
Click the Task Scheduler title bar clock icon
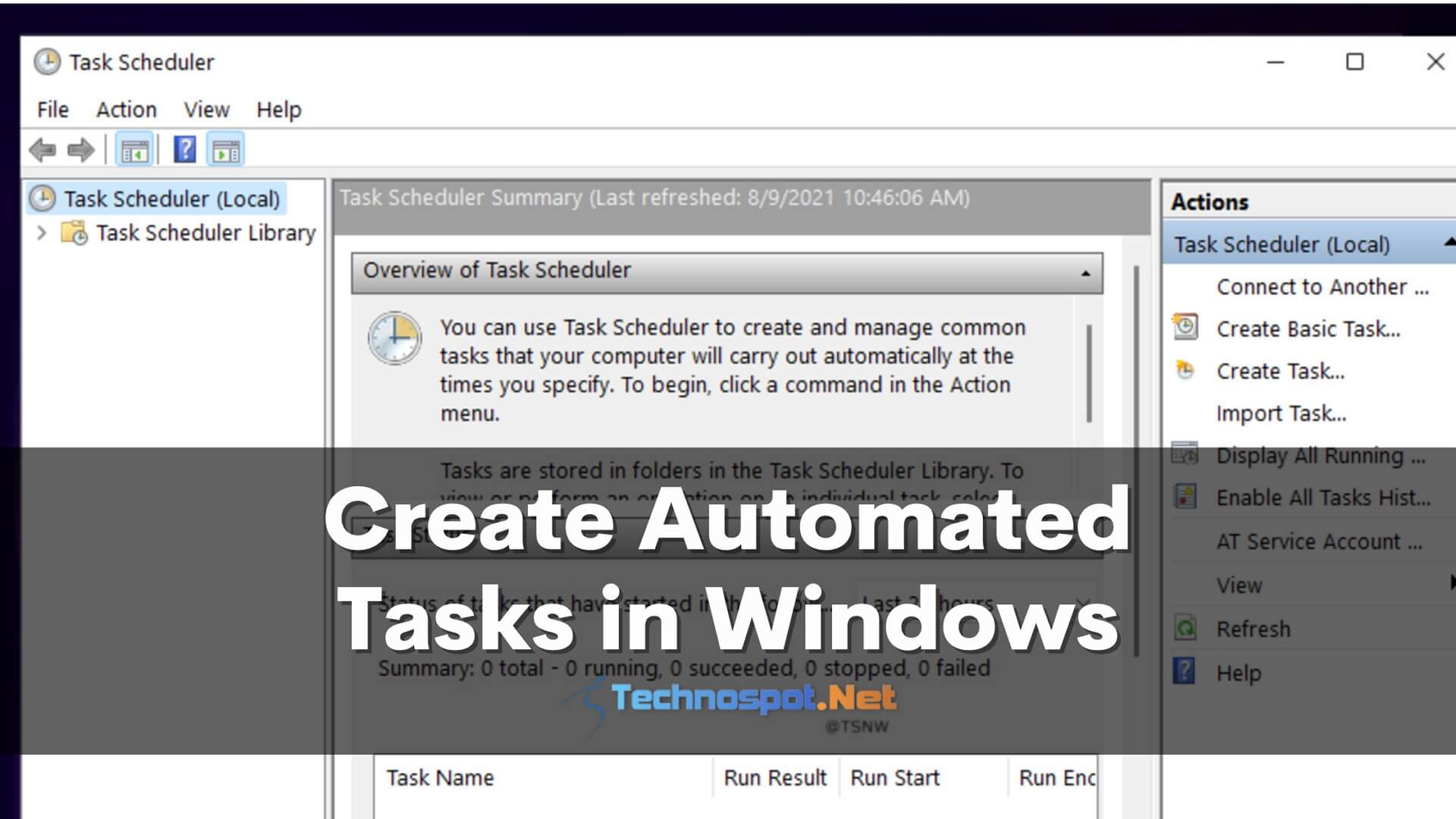point(47,62)
